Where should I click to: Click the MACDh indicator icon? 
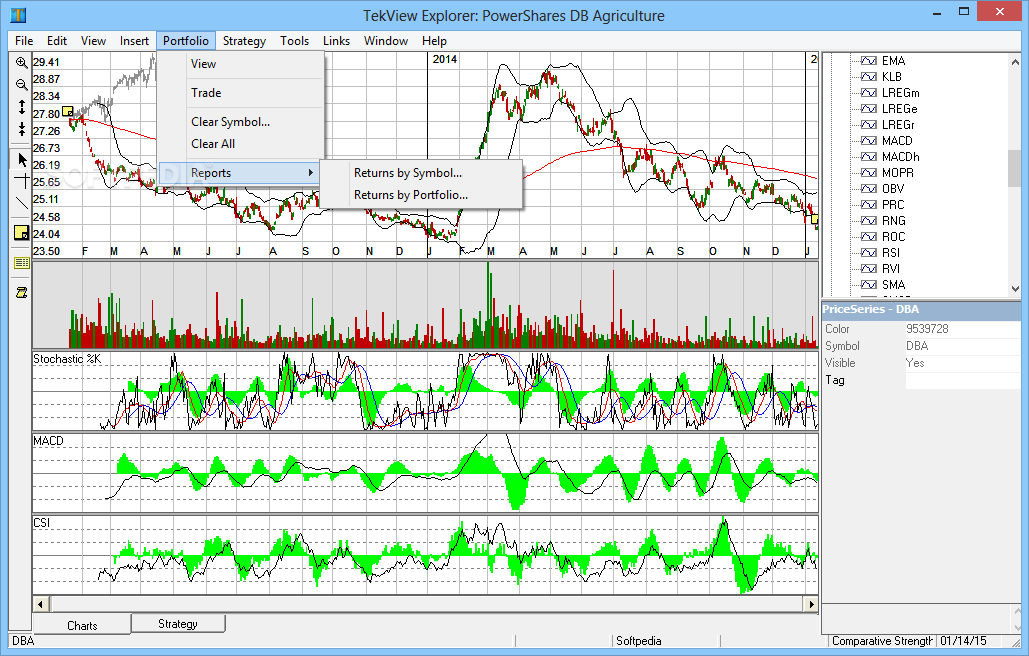tap(868, 156)
